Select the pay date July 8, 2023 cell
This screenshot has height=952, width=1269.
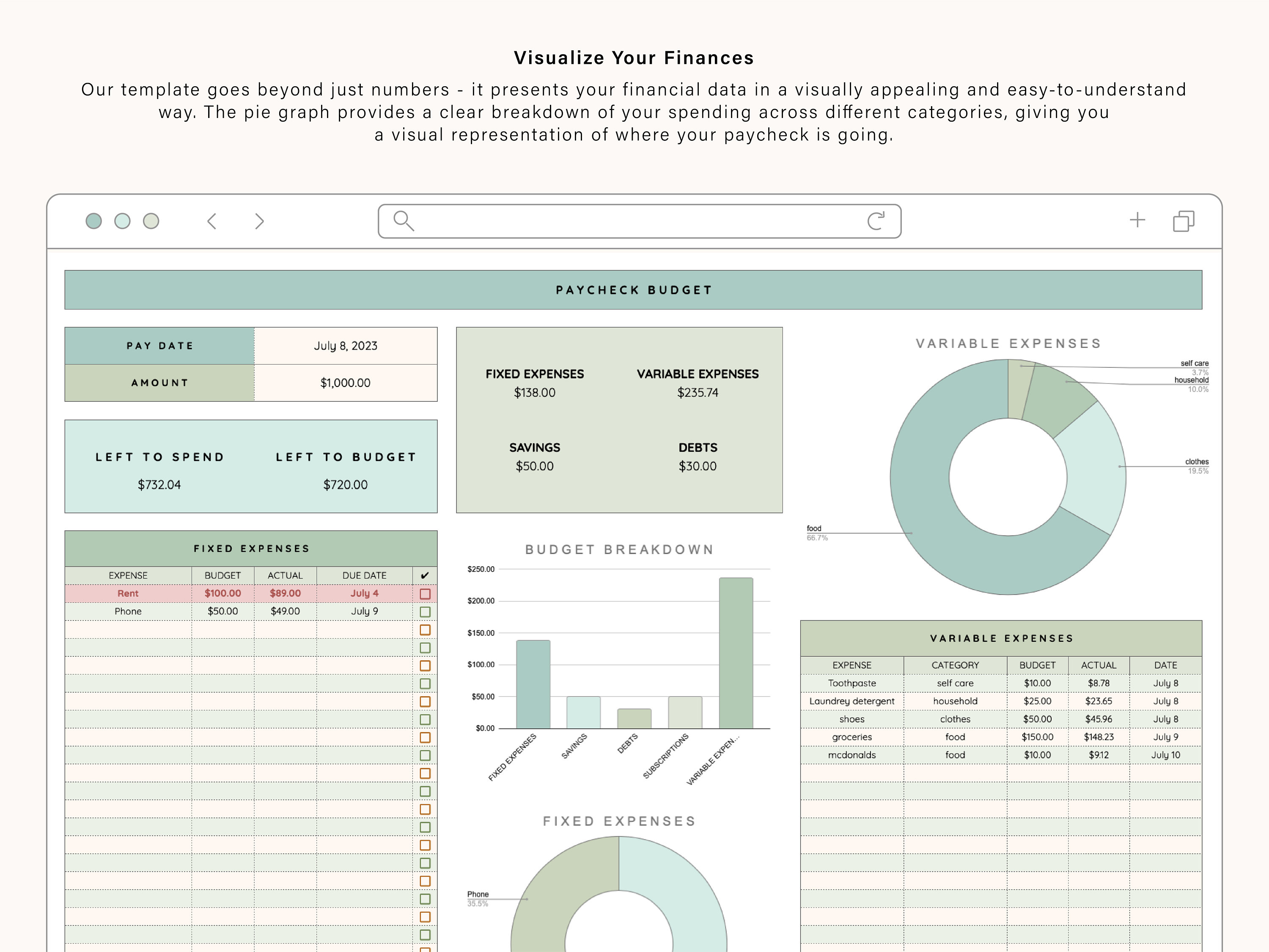[345, 346]
